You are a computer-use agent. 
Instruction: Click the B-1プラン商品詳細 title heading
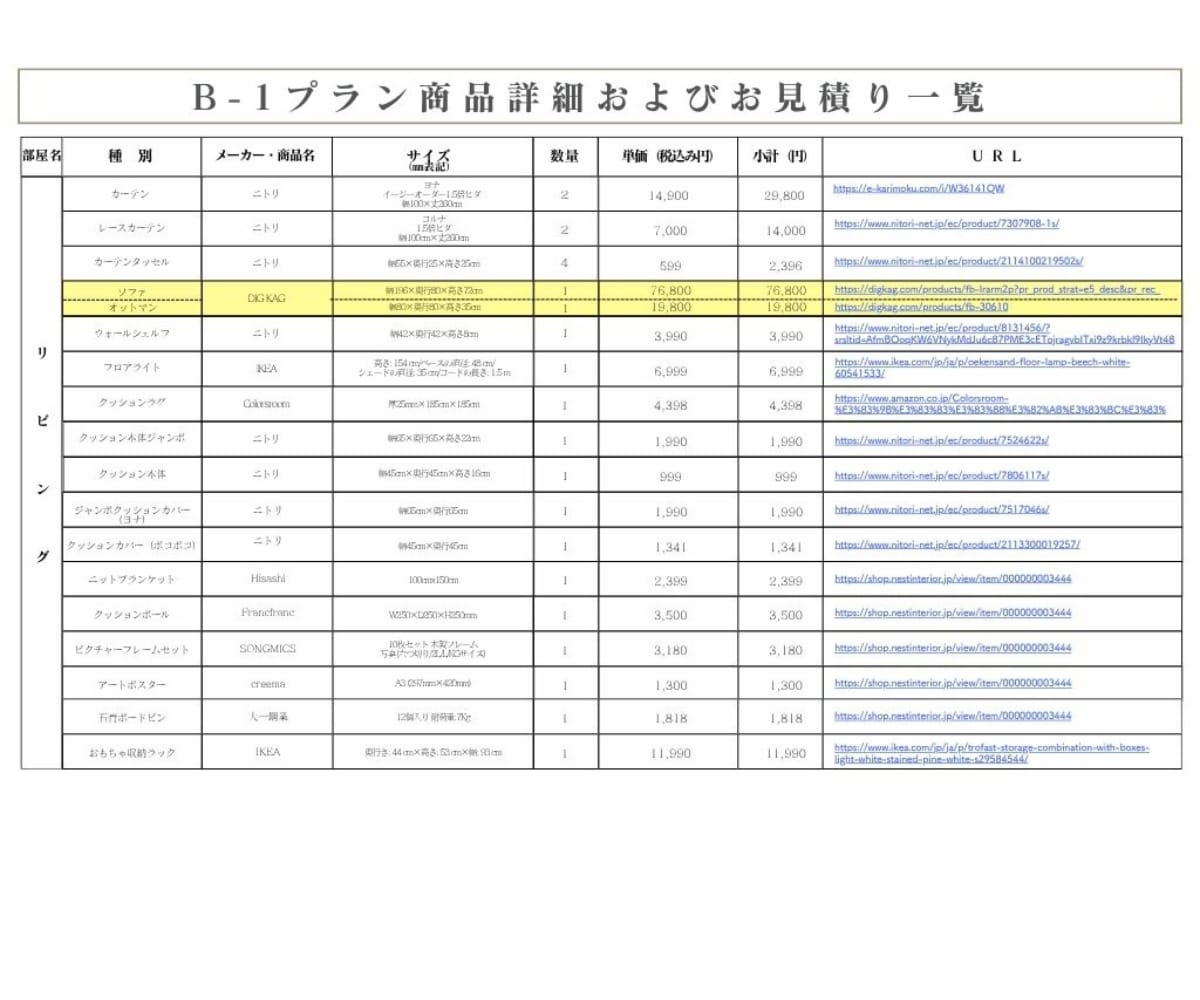590,97
